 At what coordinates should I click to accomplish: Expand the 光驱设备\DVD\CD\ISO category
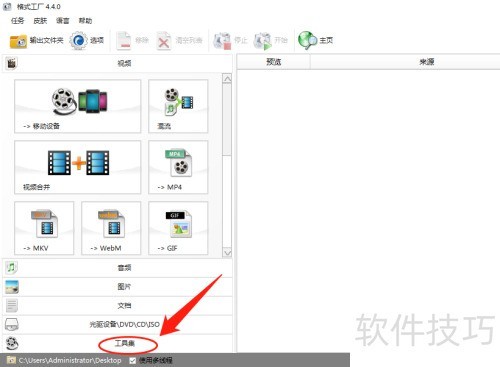[x=117, y=324]
